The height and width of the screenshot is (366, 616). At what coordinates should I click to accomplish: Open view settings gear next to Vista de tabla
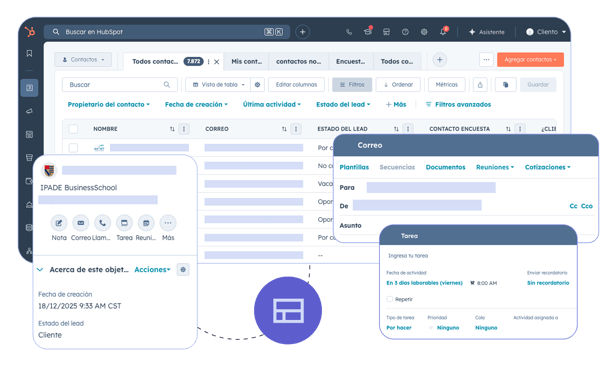(257, 84)
